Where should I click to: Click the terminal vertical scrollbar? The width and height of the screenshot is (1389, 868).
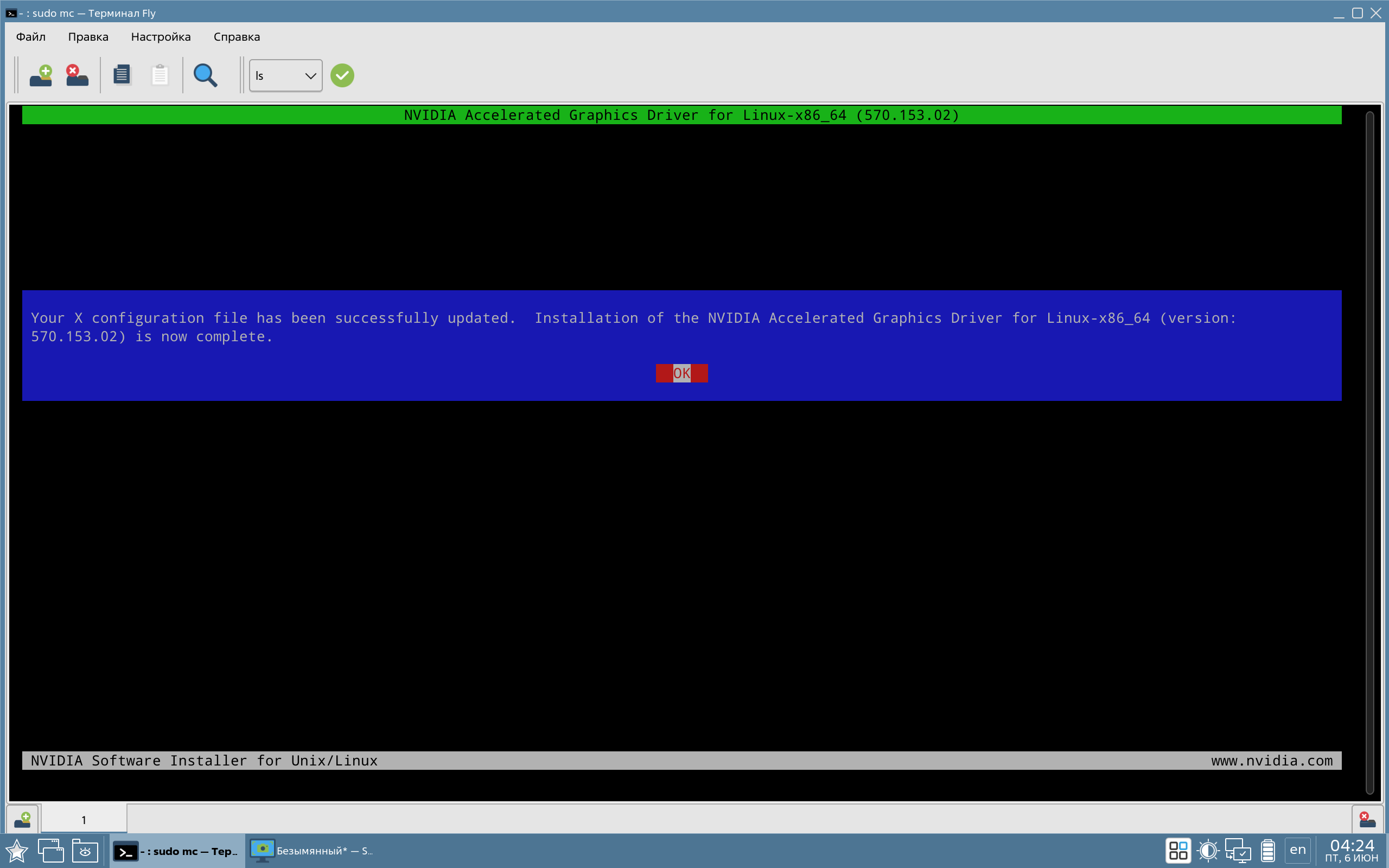[x=1369, y=452]
